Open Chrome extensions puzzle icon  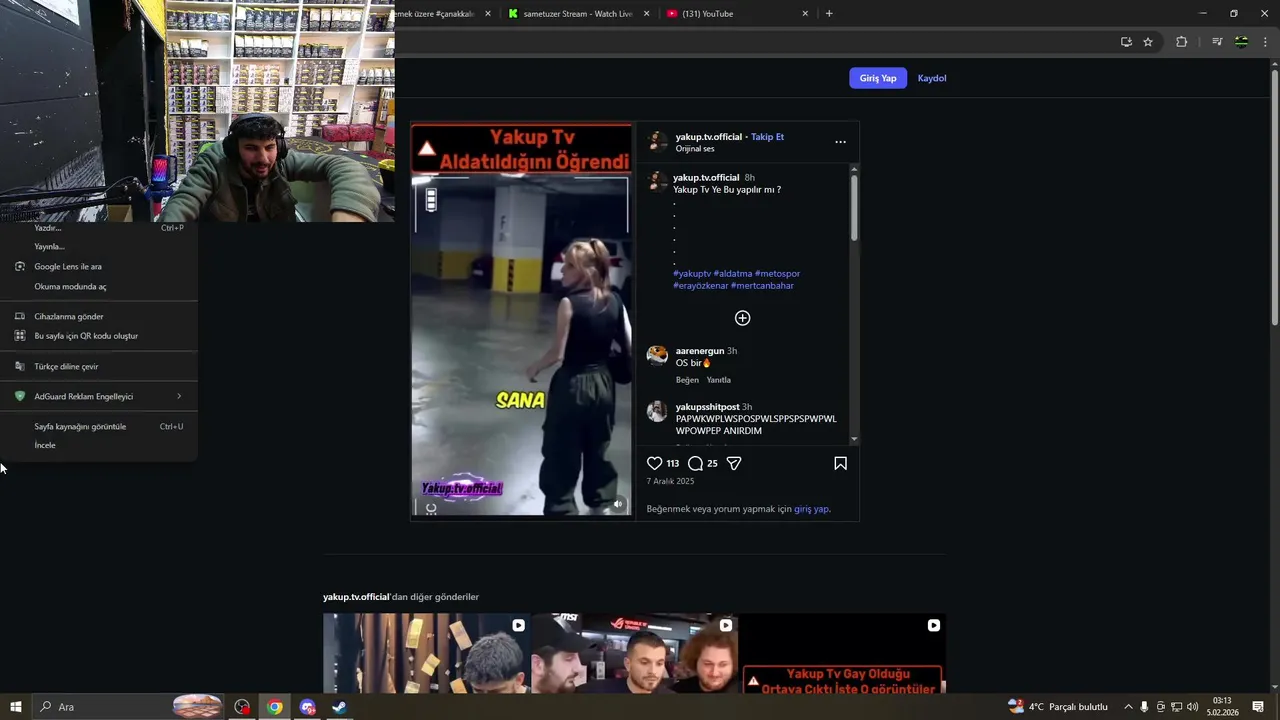click(x=1181, y=42)
